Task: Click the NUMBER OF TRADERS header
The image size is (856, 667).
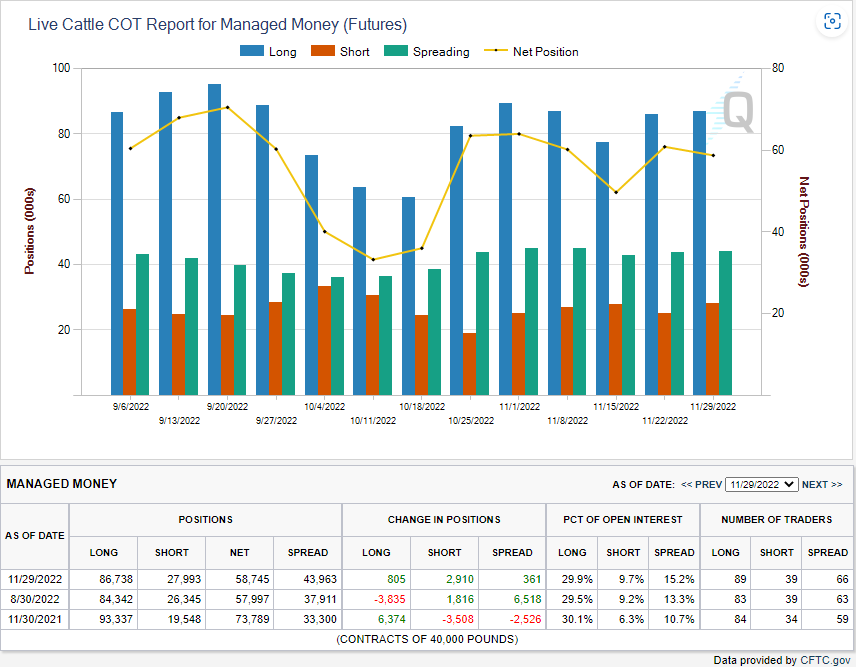Action: 777,520
